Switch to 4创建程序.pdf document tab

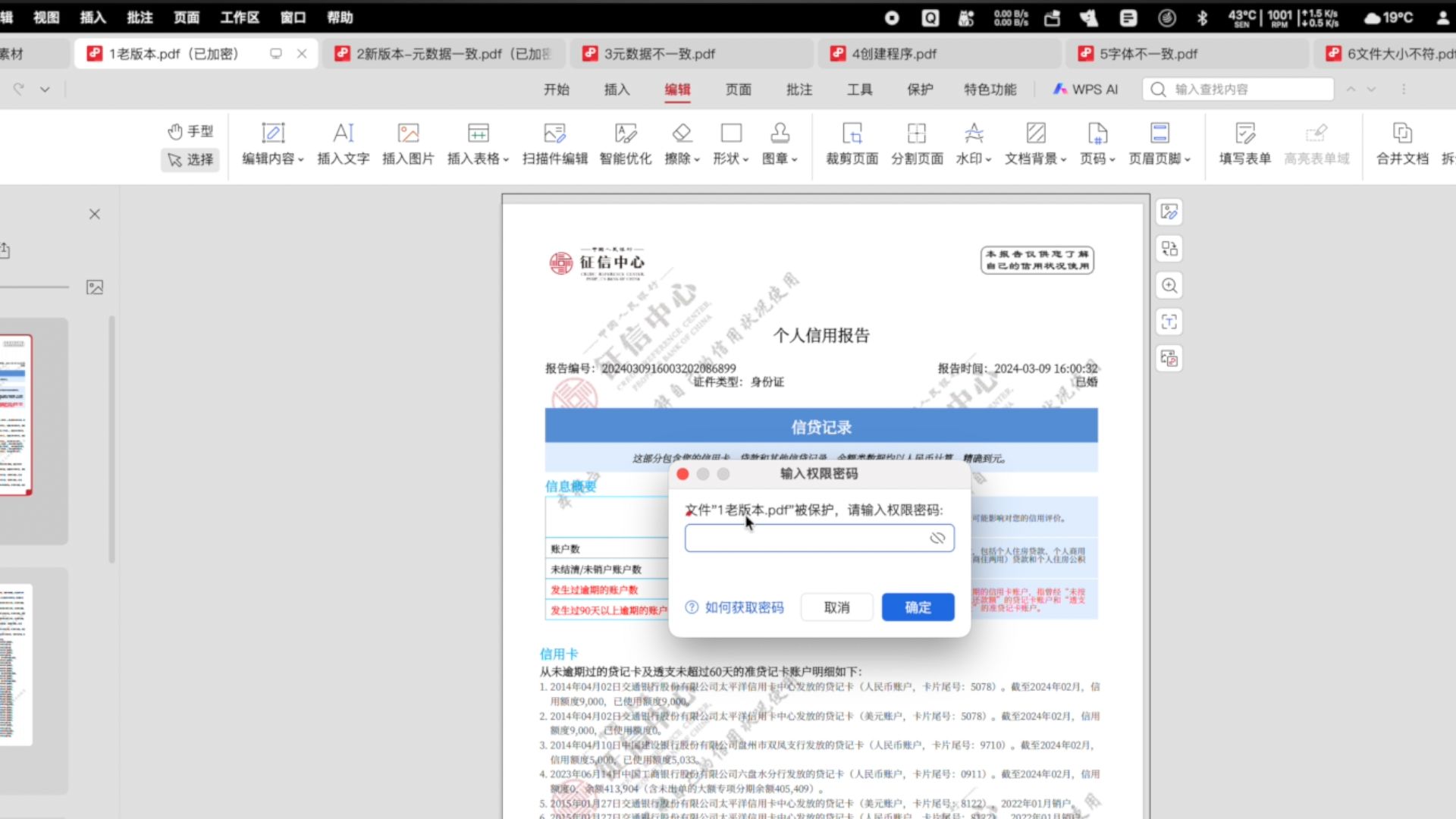point(939,54)
